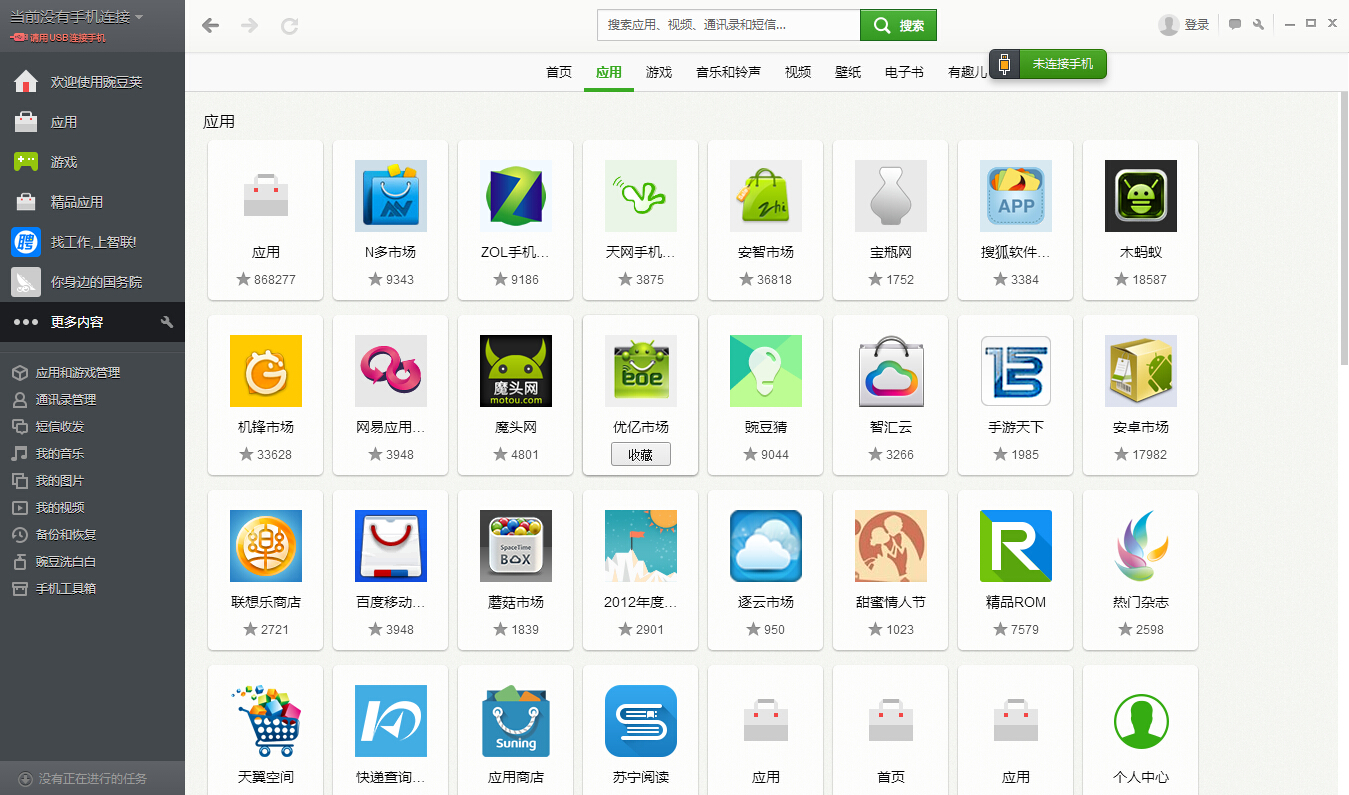Switch to the 视频 tab
Viewport: 1349px width, 795px height.
tap(798, 72)
